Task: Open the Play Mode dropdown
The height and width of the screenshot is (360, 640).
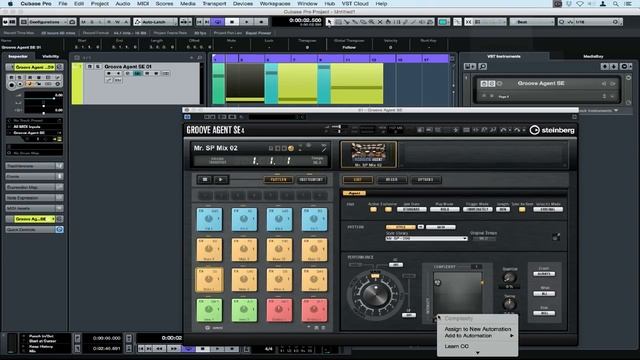Action: click(444, 209)
